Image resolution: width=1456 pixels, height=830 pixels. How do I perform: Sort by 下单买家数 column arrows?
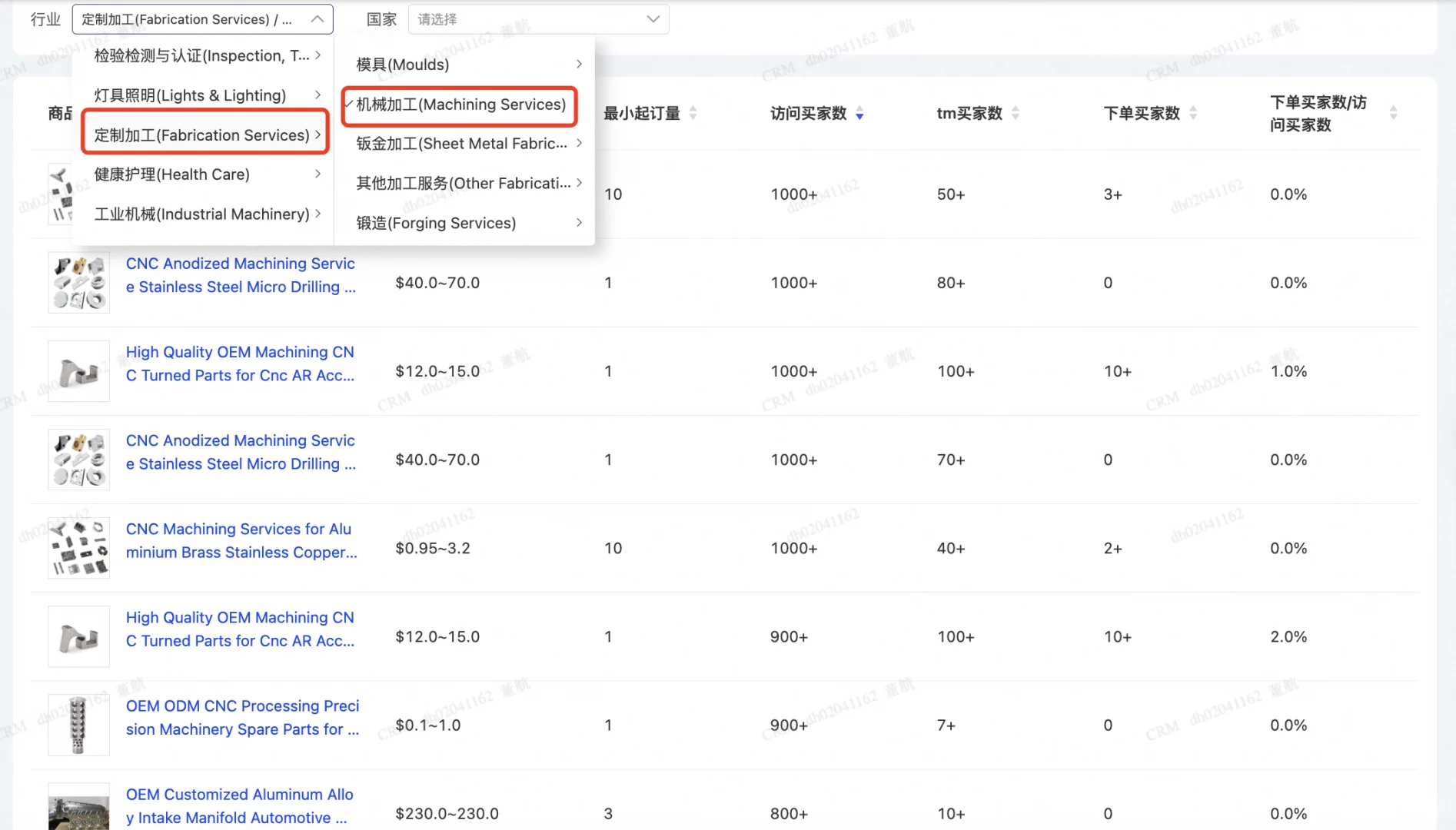(1193, 113)
